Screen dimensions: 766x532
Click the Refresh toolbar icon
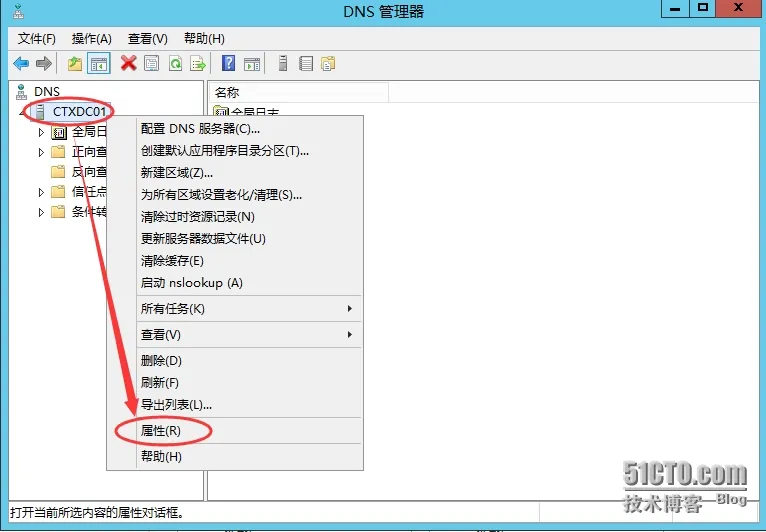(175, 64)
